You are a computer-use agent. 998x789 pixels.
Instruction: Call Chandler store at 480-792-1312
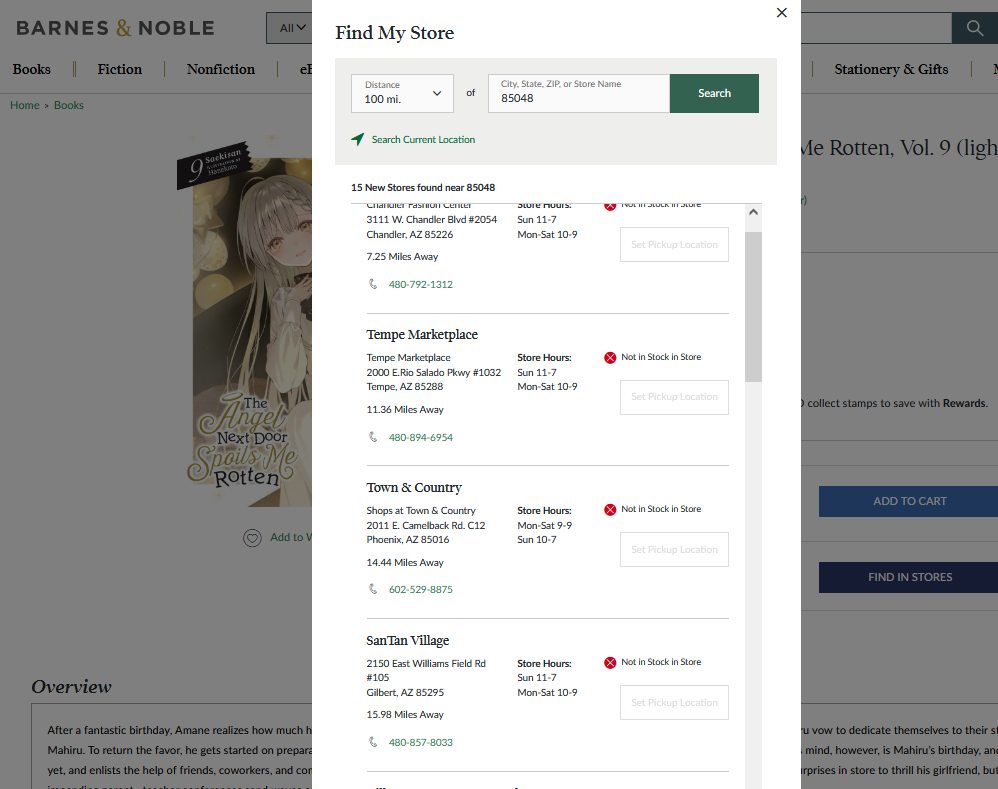(421, 284)
